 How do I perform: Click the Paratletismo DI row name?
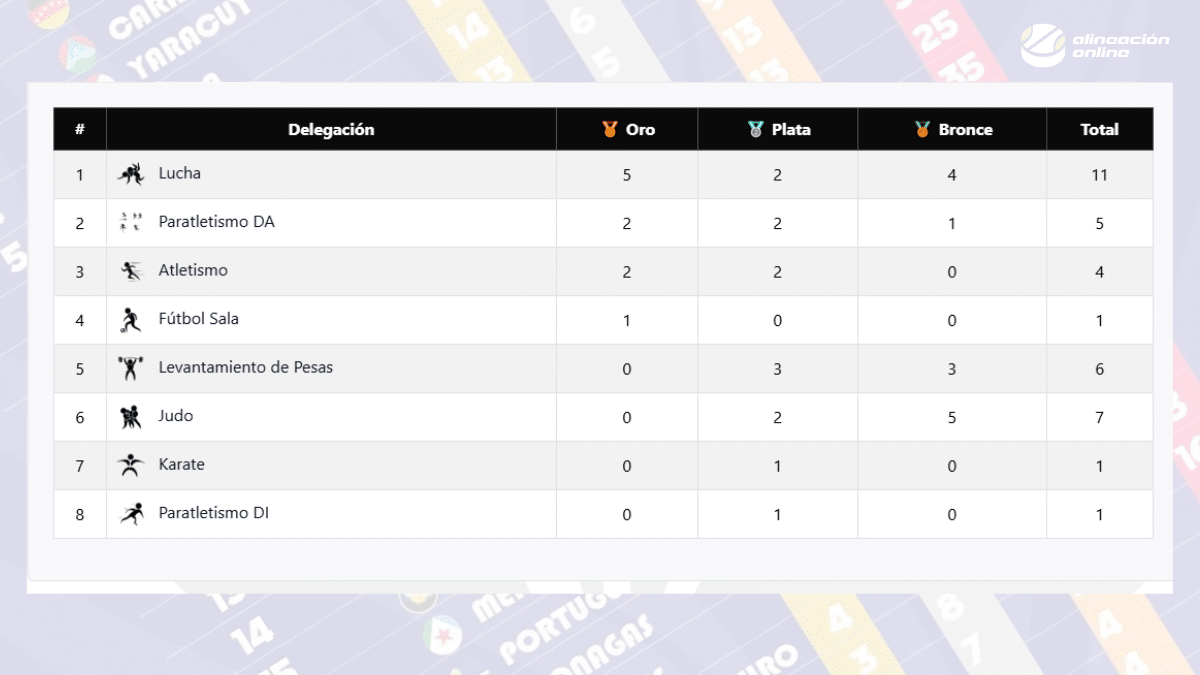(213, 513)
